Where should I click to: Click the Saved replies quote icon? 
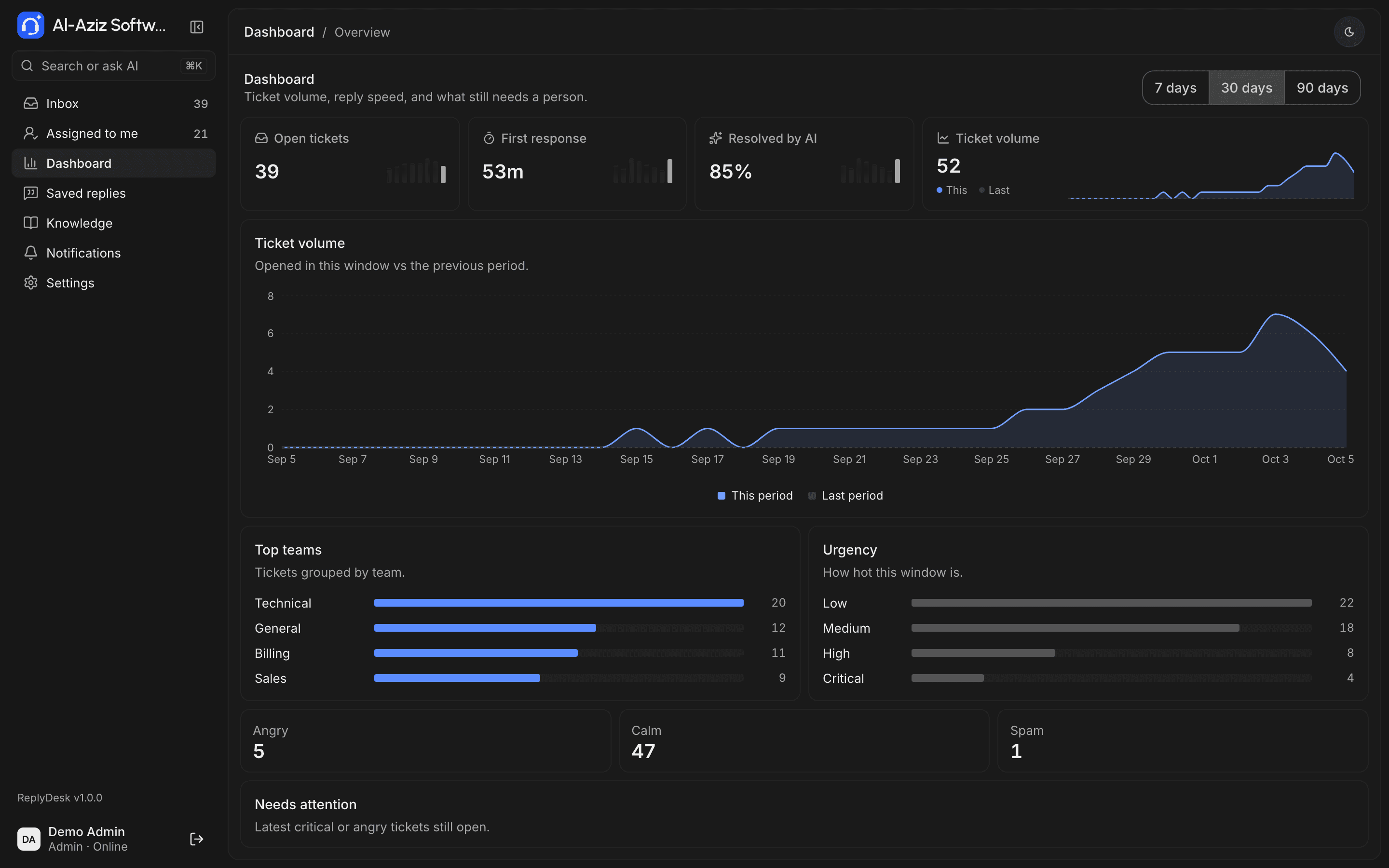(x=30, y=193)
